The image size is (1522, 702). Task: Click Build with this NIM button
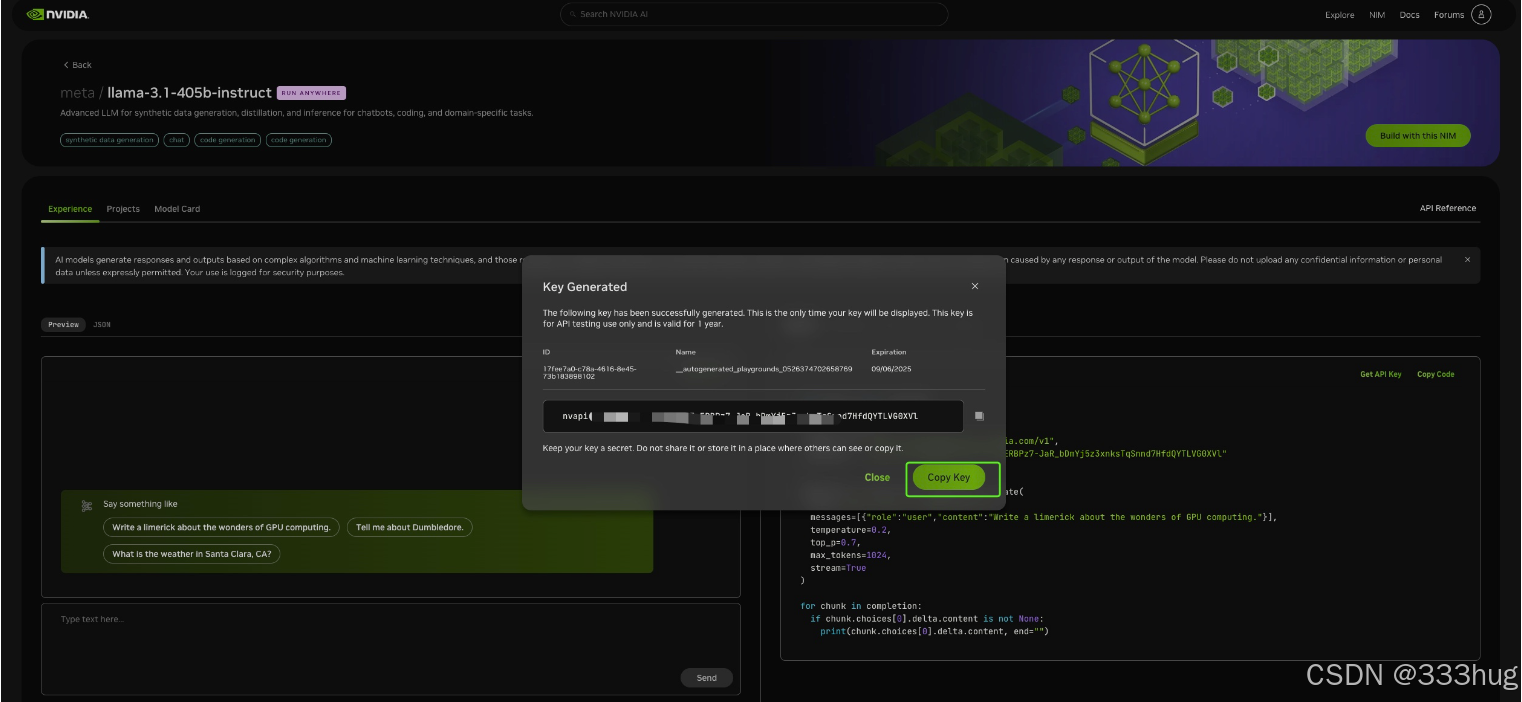coord(1417,136)
